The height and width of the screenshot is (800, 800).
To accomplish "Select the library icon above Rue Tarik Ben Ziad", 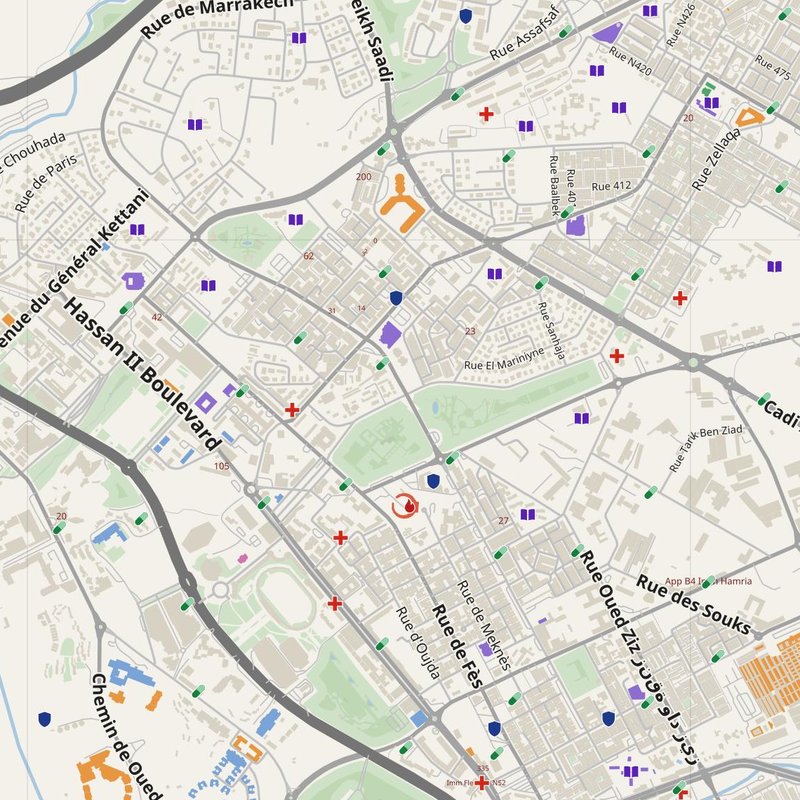I will (x=582, y=418).
